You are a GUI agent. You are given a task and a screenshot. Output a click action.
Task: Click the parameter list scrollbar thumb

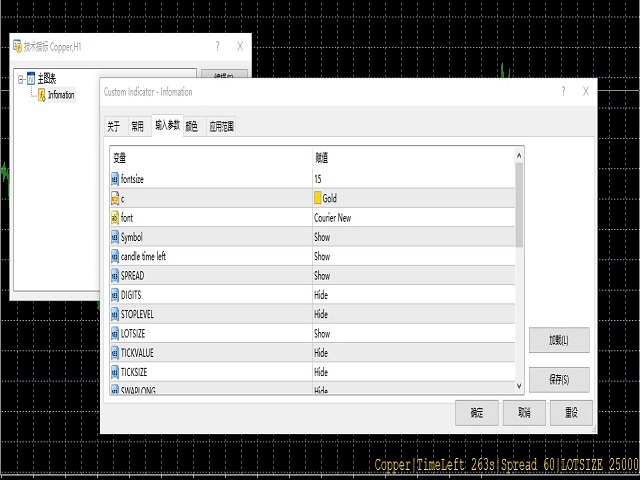click(519, 204)
